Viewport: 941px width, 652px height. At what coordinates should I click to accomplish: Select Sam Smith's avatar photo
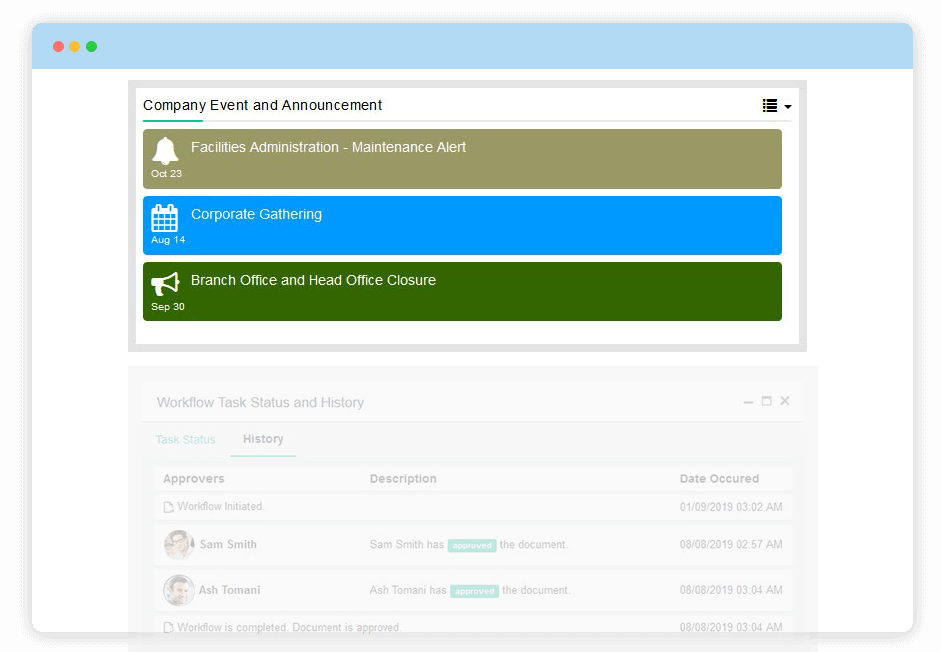179,545
